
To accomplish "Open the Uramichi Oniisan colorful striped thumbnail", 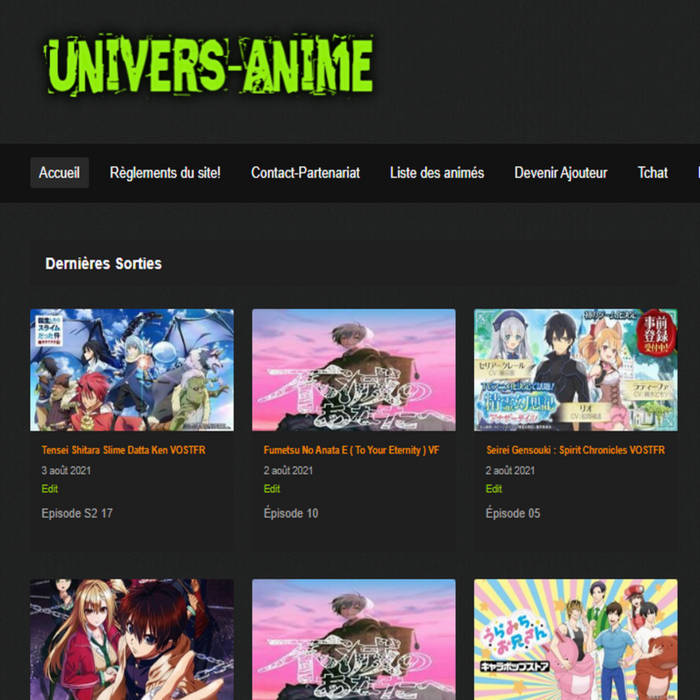I will point(575,639).
